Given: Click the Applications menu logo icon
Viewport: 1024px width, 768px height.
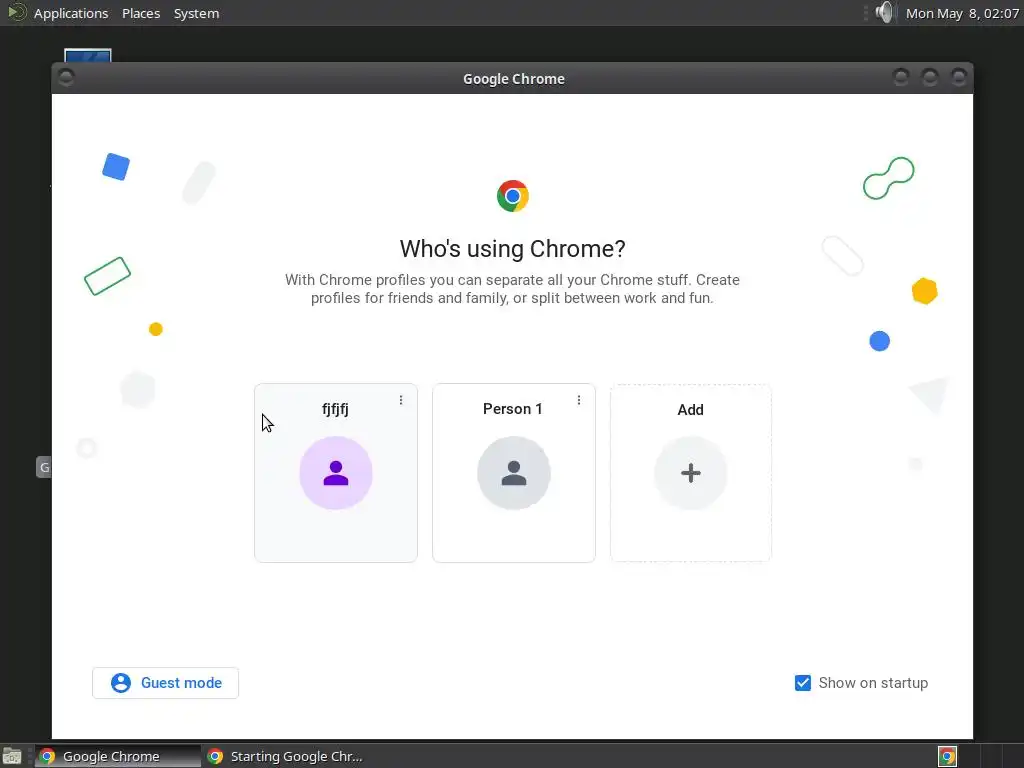Looking at the screenshot, I should click(x=16, y=12).
